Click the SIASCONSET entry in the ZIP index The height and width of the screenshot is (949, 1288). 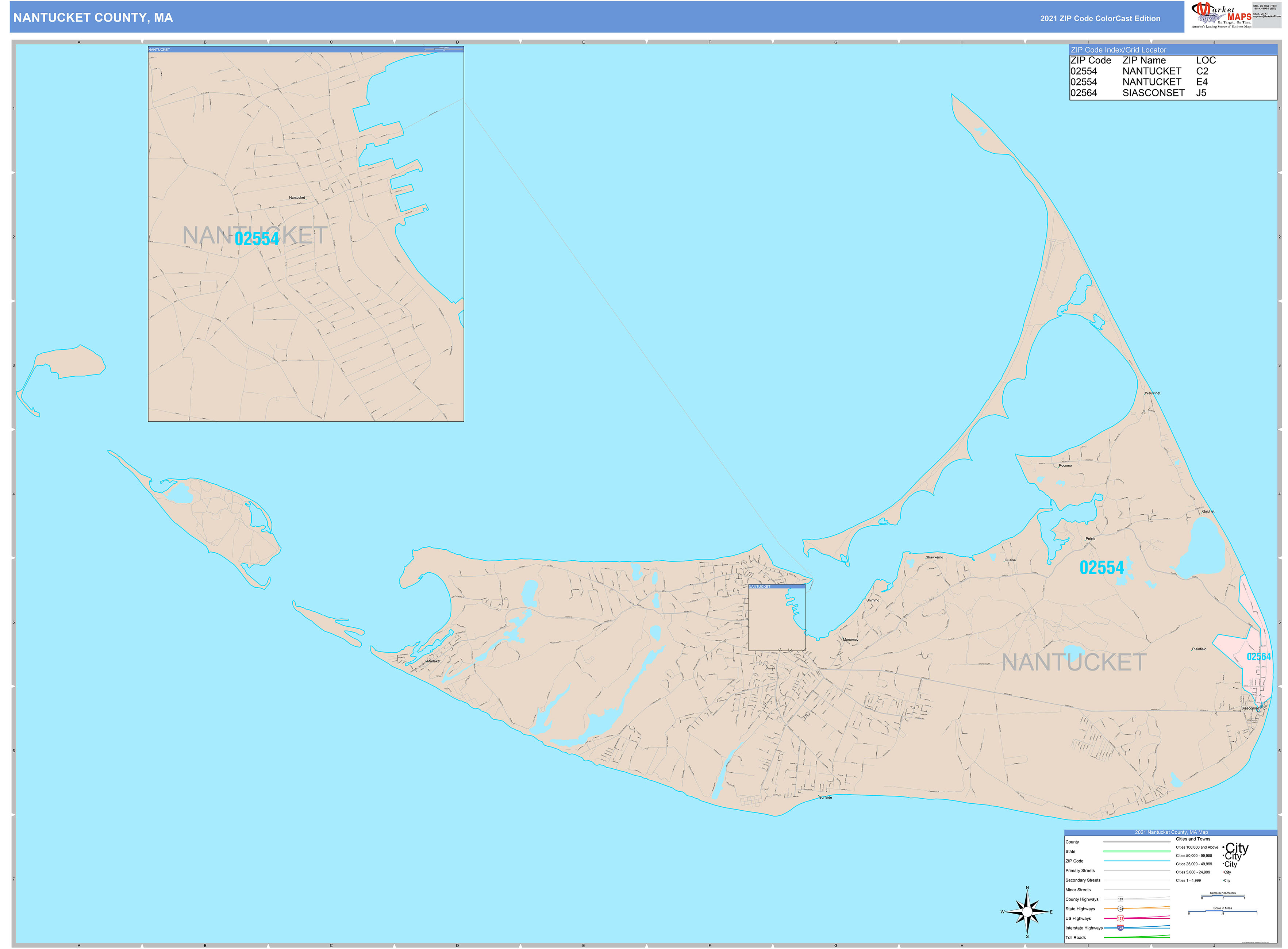pyautogui.click(x=1154, y=93)
